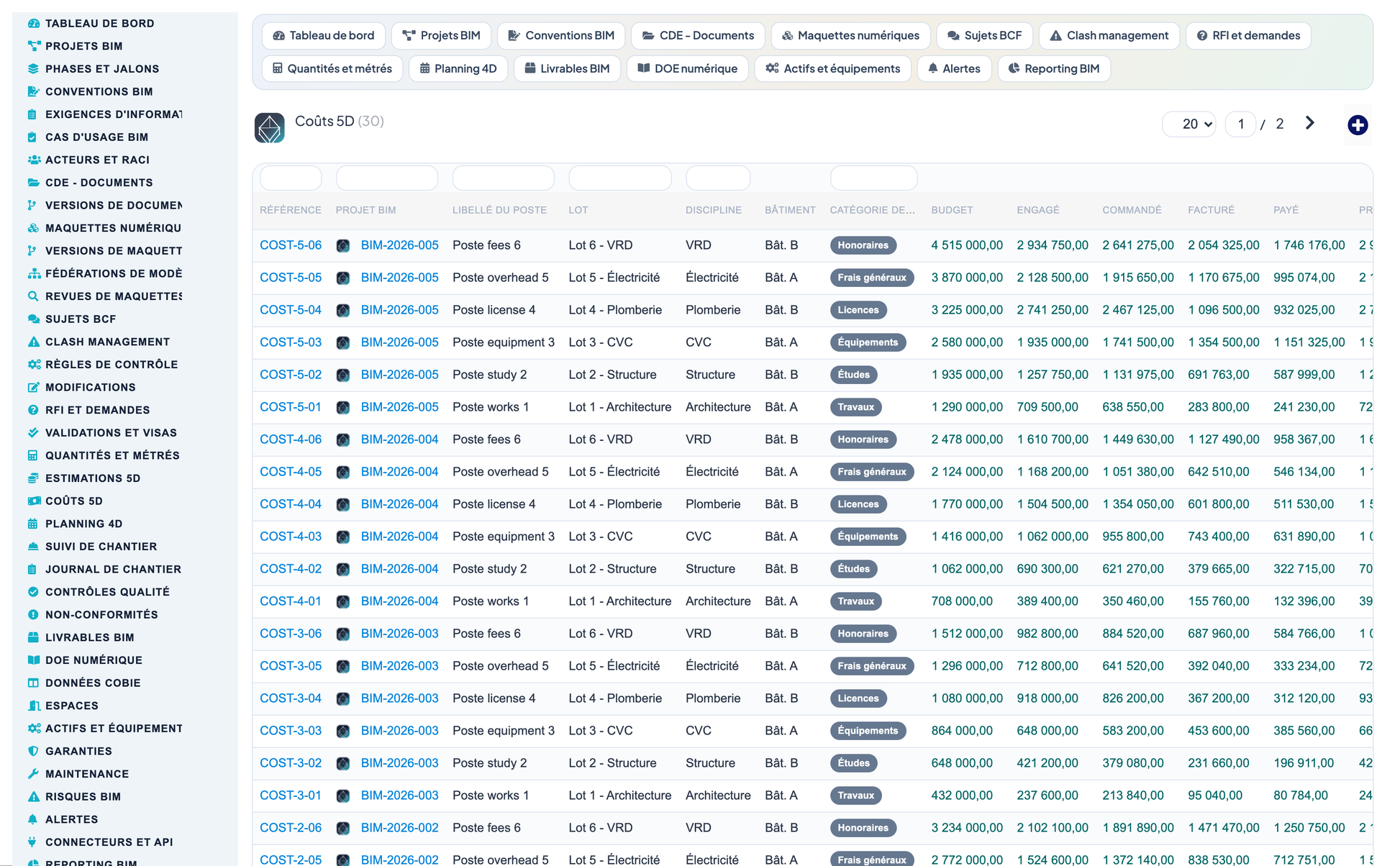Click Cas d'usage BIM icon
This screenshot has height=866, width=1400.
point(33,137)
